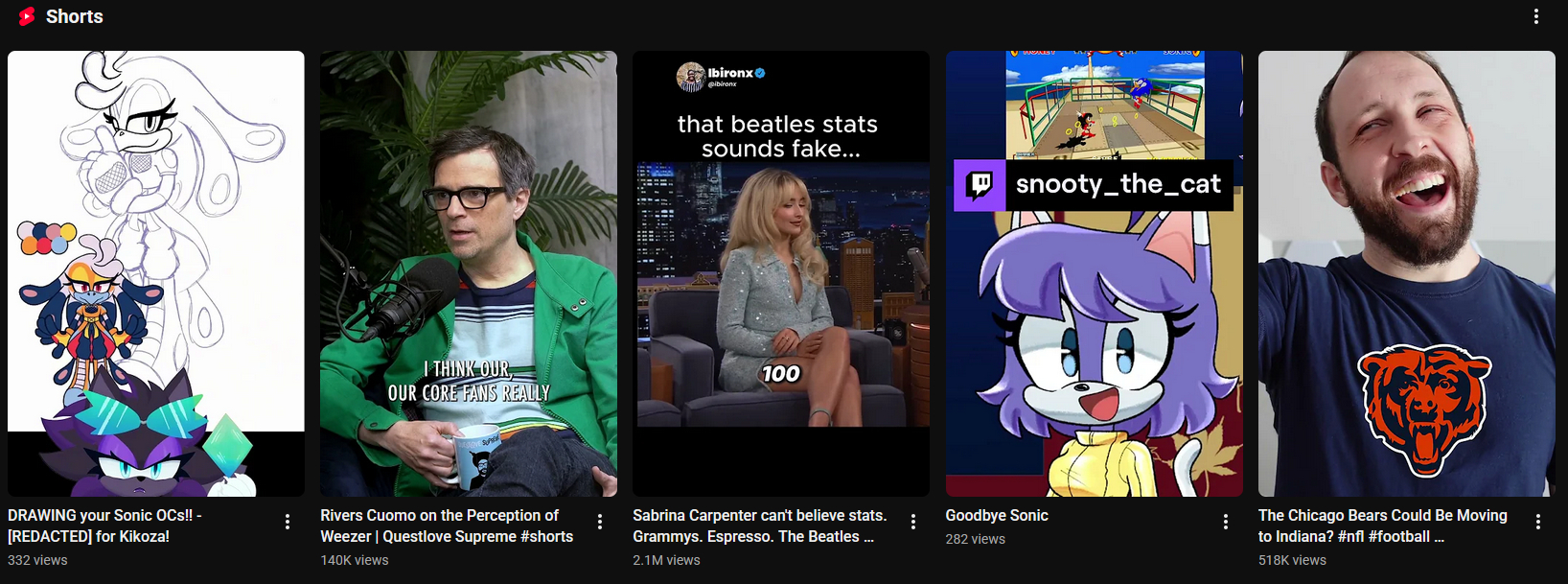Viewport: 1568px width, 584px height.
Task: Open more options for the Goodbye Sonic short
Action: (1225, 522)
